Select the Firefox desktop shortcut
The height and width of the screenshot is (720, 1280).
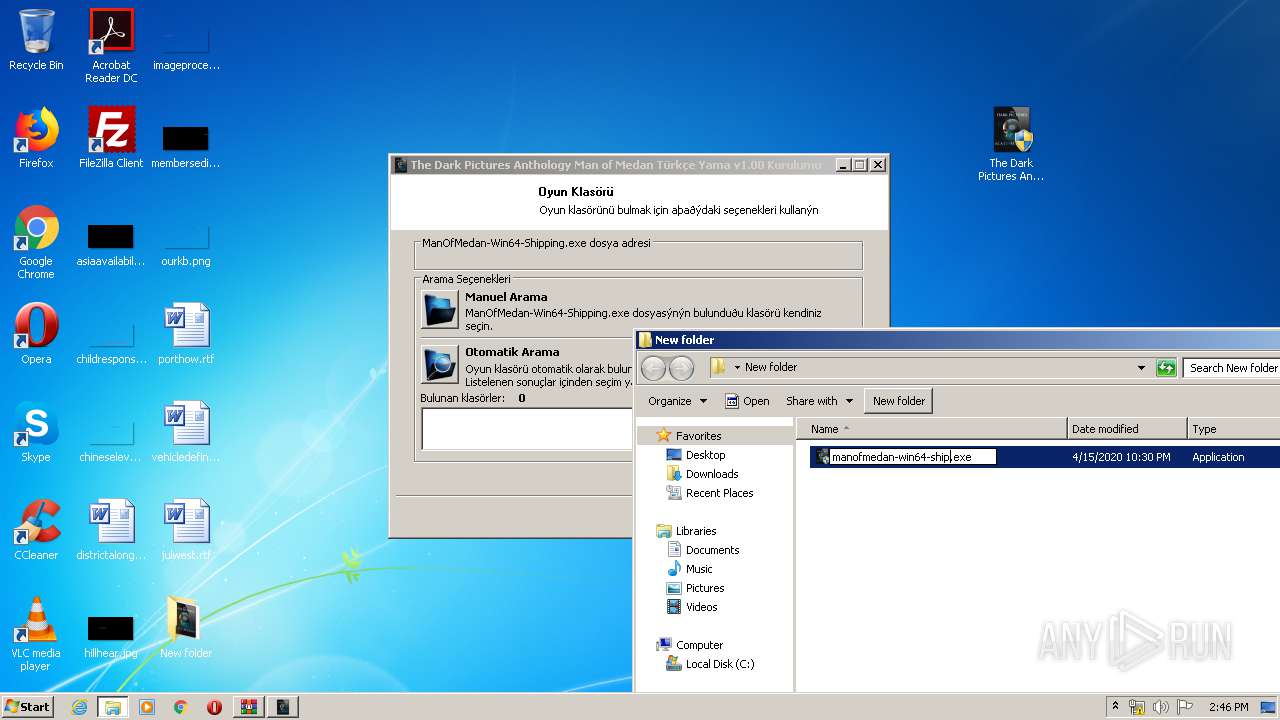pos(36,138)
